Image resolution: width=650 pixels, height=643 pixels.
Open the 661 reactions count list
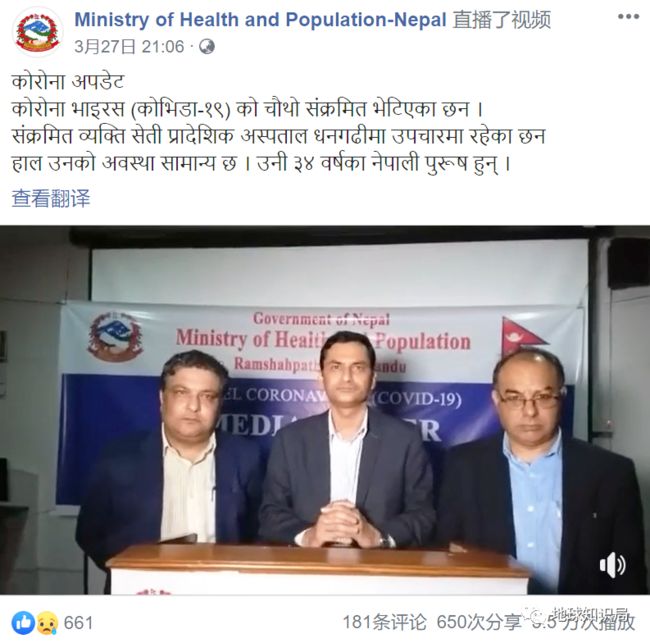pos(78,623)
